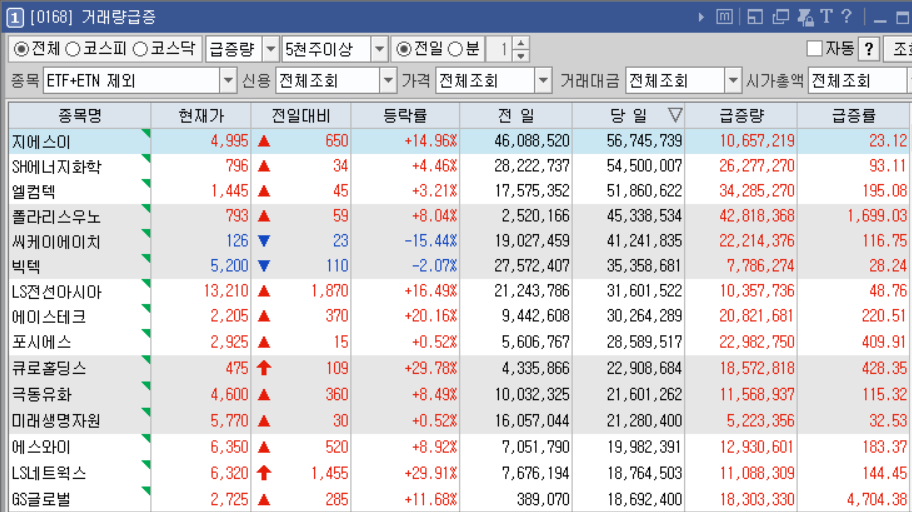The height and width of the screenshot is (512, 912).
Task: Select the 전체 market radio button
Action: [x=21, y=49]
